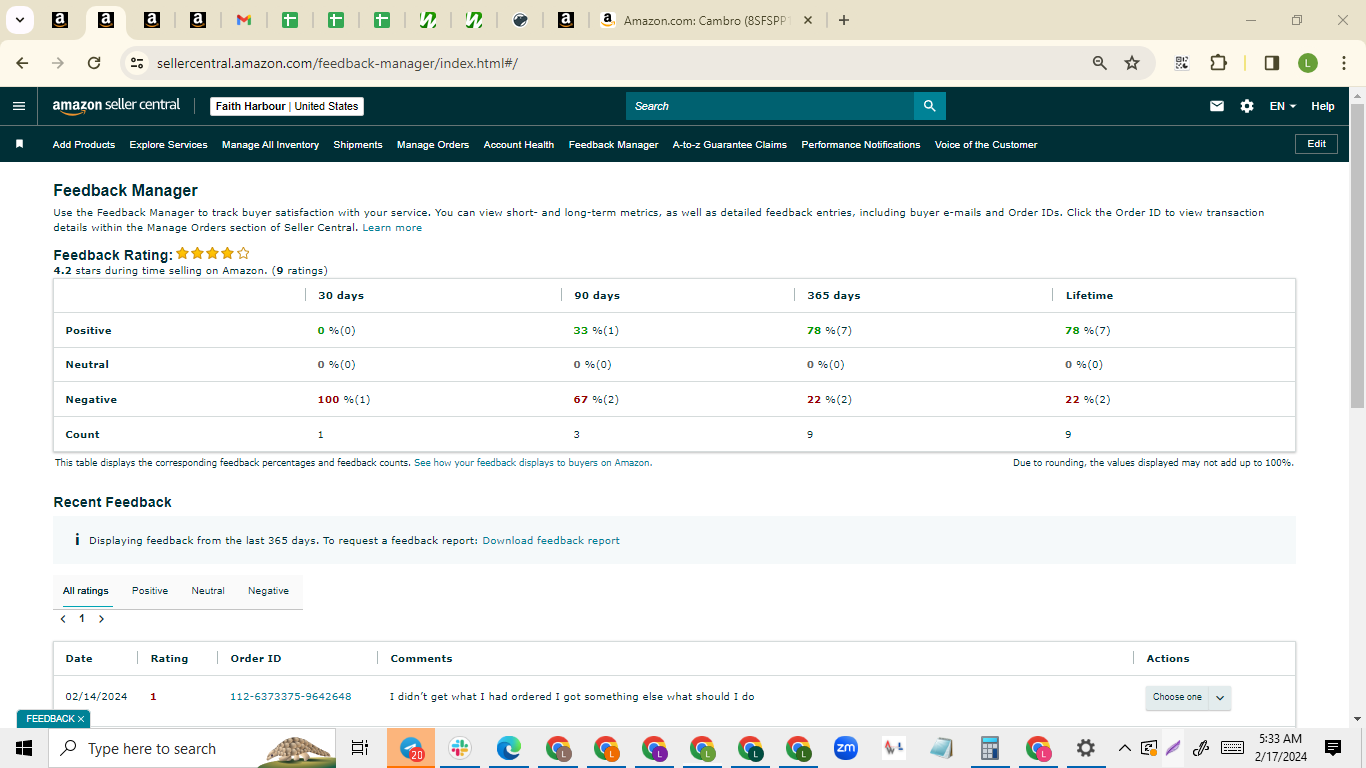Expand the Choose one actions dropdown
Image resolution: width=1366 pixels, height=768 pixels.
coord(1188,697)
